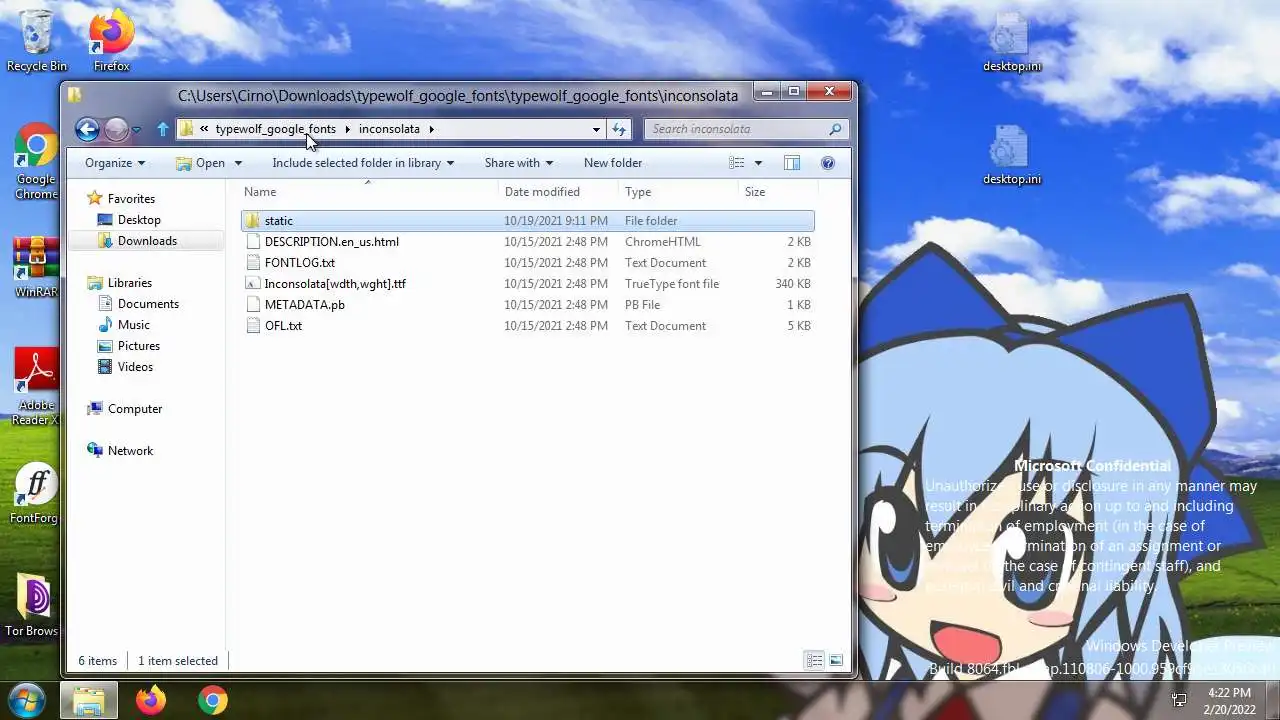The width and height of the screenshot is (1280, 720).
Task: Open Downloads in Favorites
Action: coord(147,241)
